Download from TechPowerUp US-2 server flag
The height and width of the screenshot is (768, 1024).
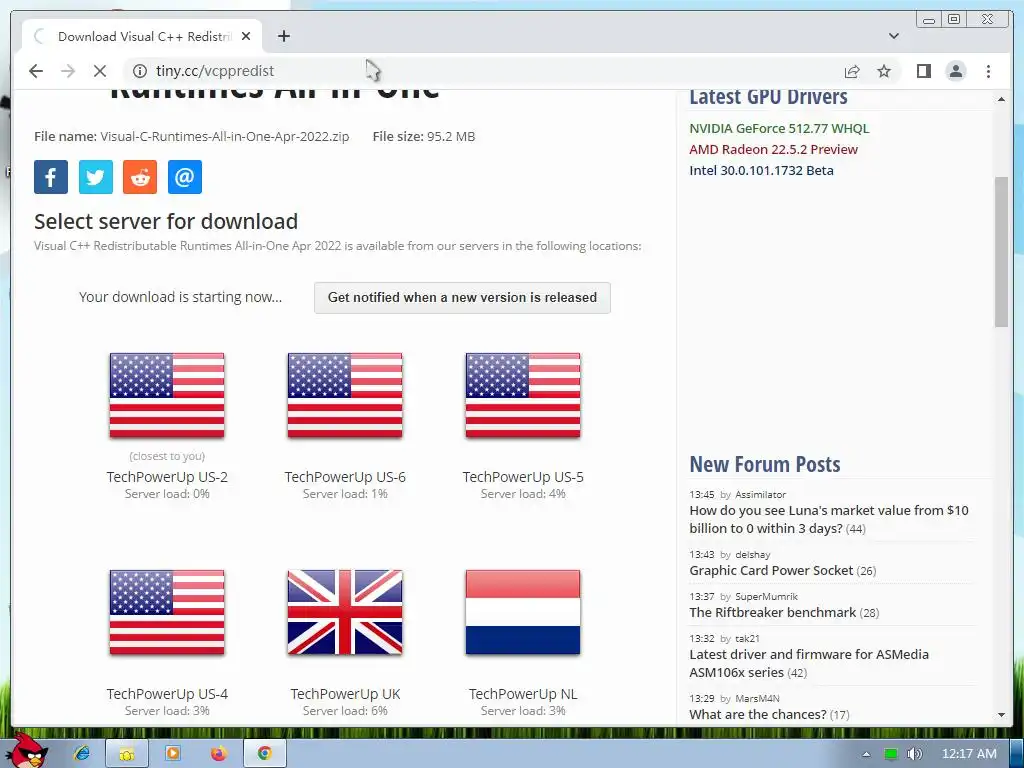[x=167, y=395]
